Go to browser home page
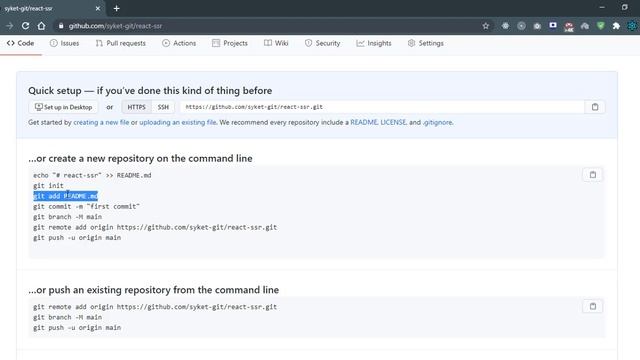This screenshot has height=360, width=640. [x=41, y=26]
